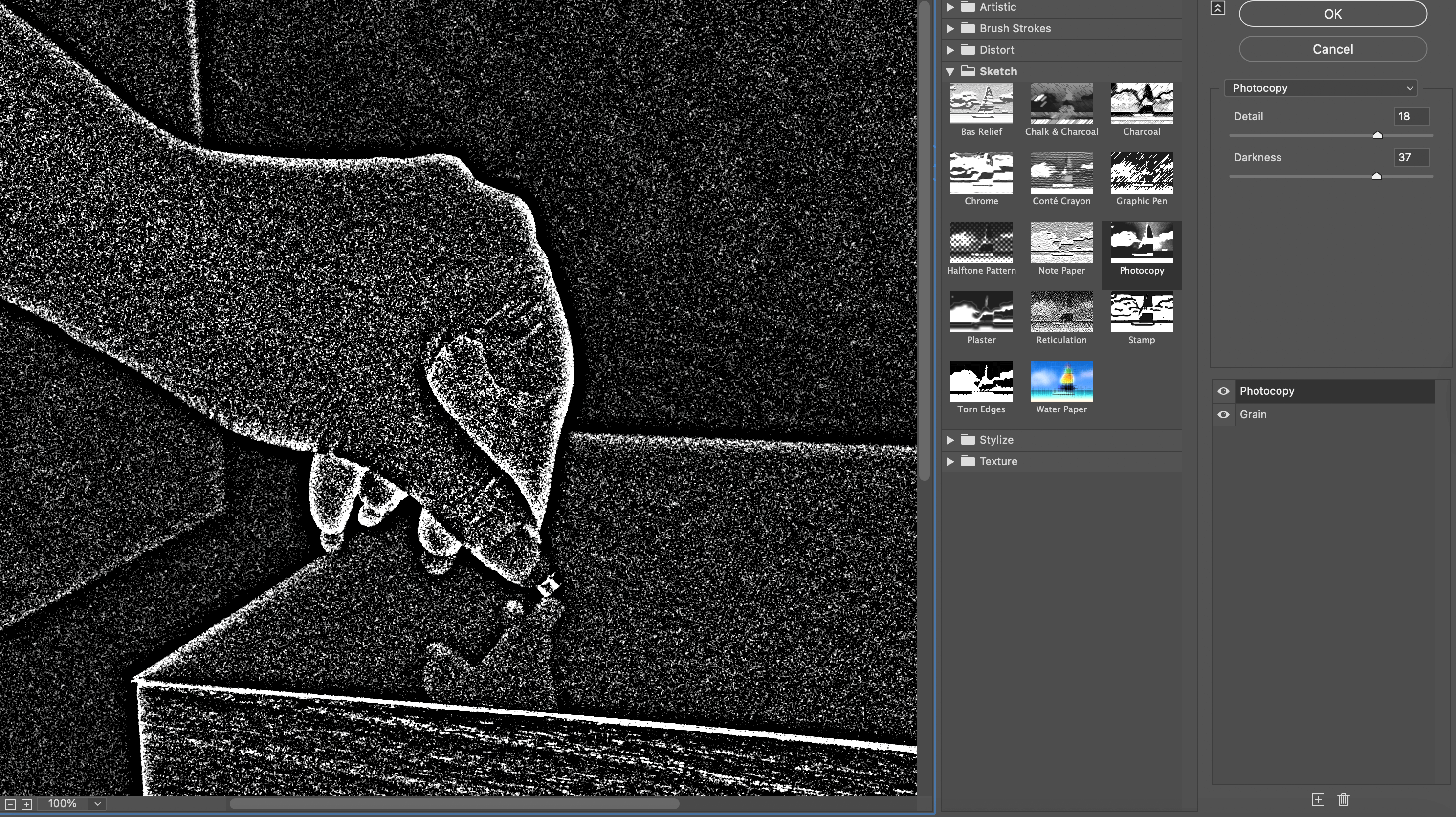Screen dimensions: 1456x817
Task: Zoom out with the minus button
Action: click(x=10, y=804)
